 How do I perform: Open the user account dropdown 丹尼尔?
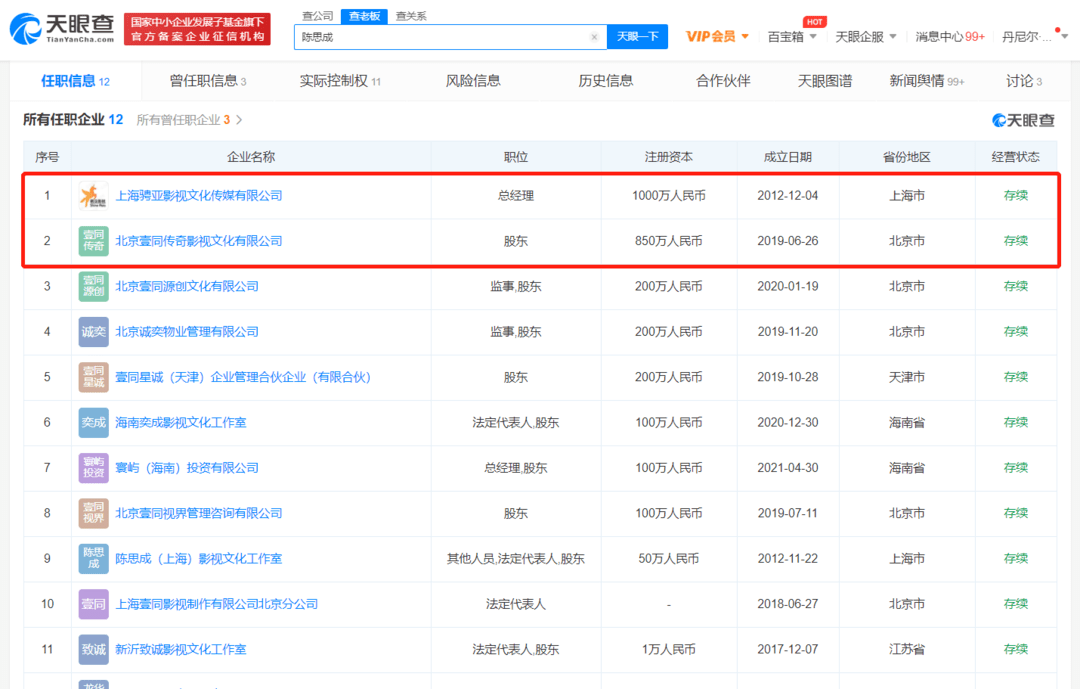1035,37
